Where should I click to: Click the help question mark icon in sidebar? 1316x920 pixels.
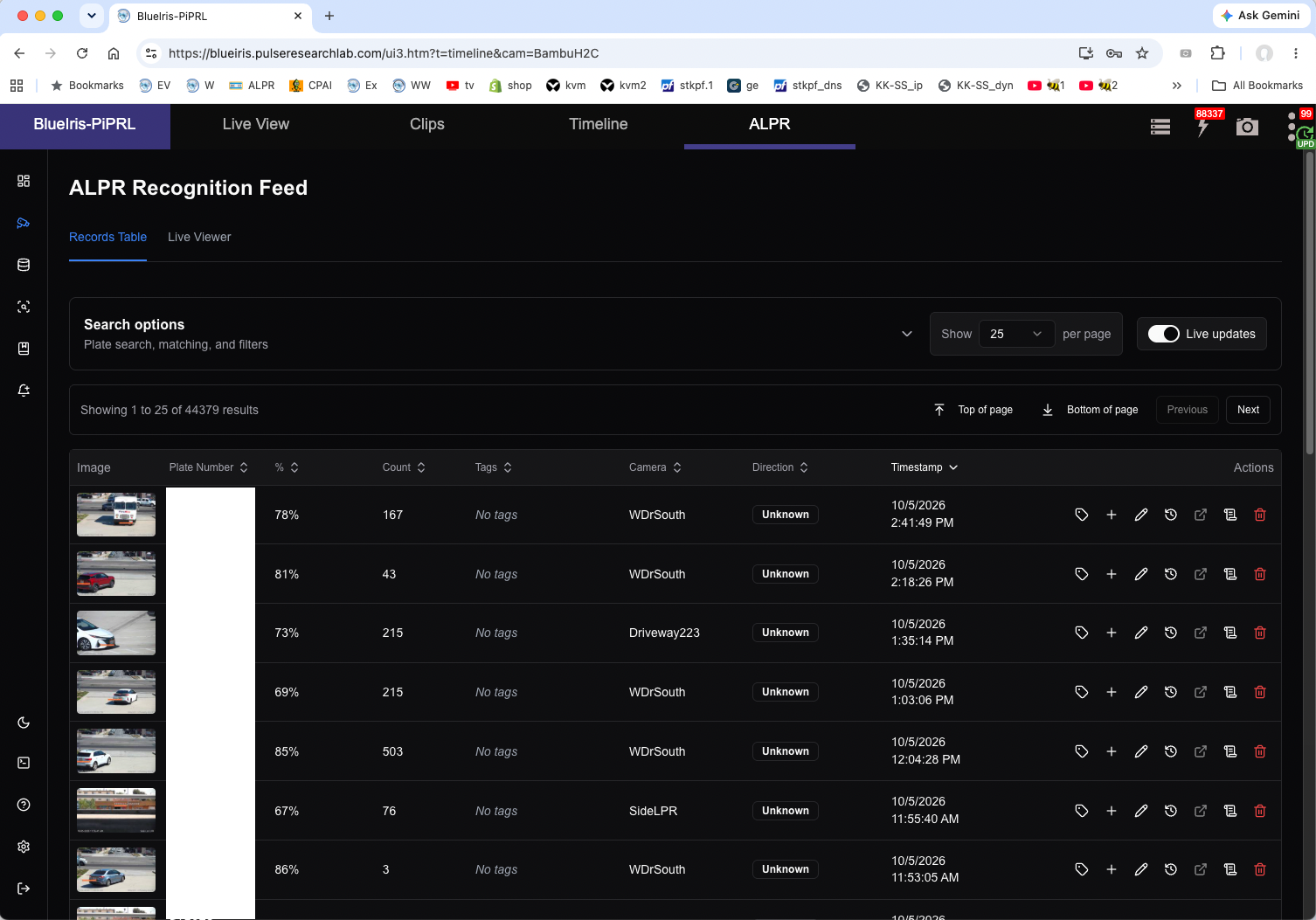click(24, 805)
